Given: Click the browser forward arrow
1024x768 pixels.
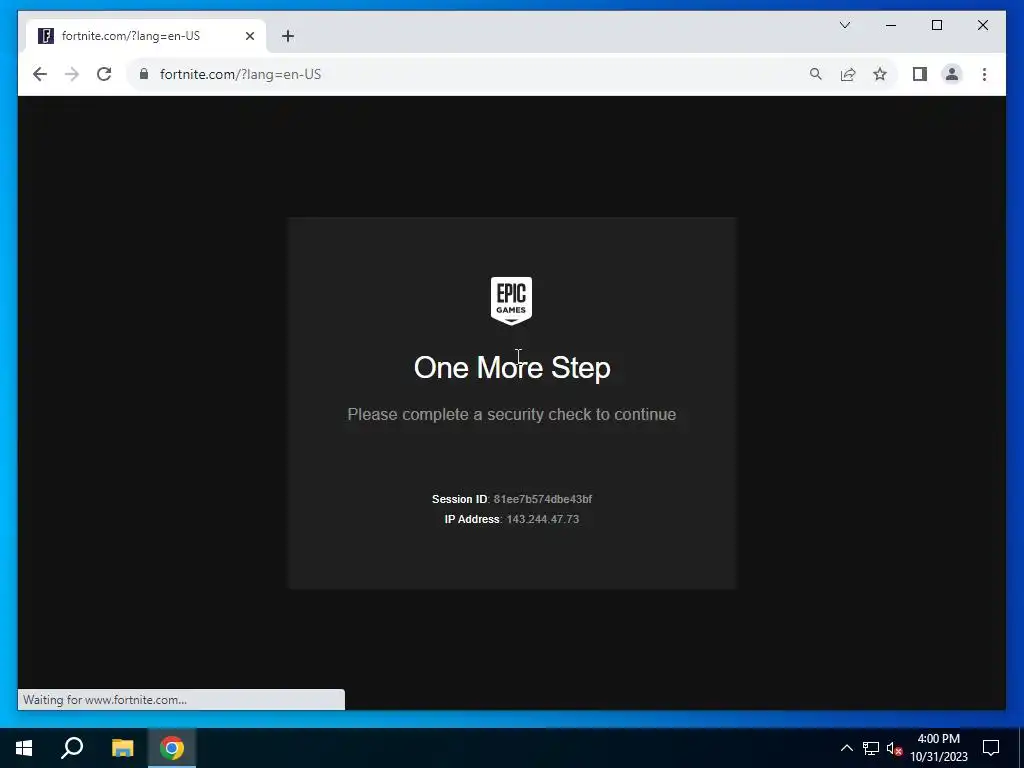Looking at the screenshot, I should pos(72,74).
